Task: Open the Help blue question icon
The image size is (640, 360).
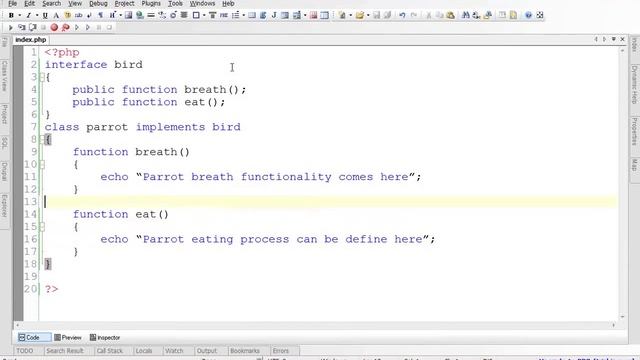Action: [x=528, y=16]
